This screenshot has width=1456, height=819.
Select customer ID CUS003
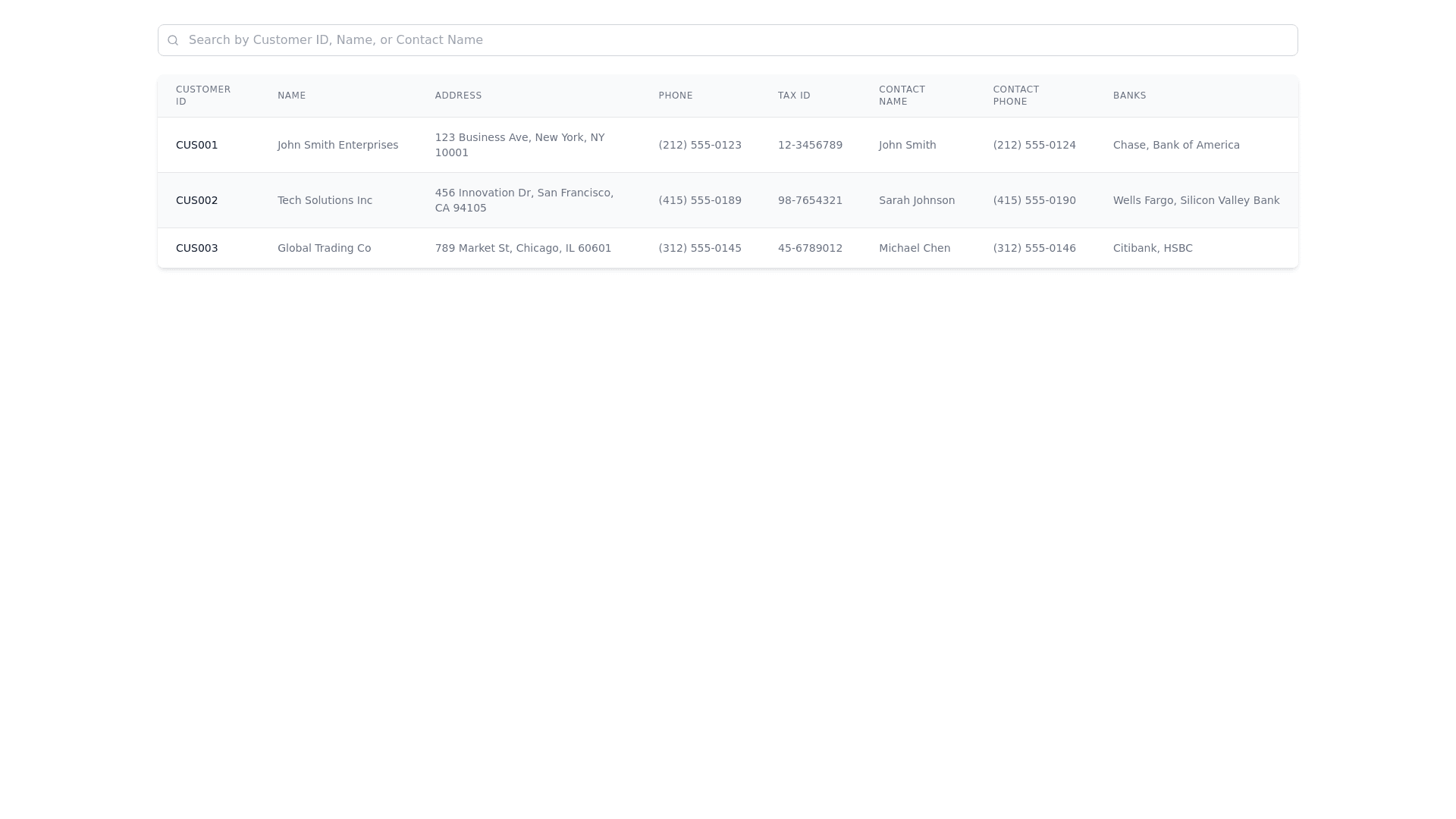click(x=196, y=248)
